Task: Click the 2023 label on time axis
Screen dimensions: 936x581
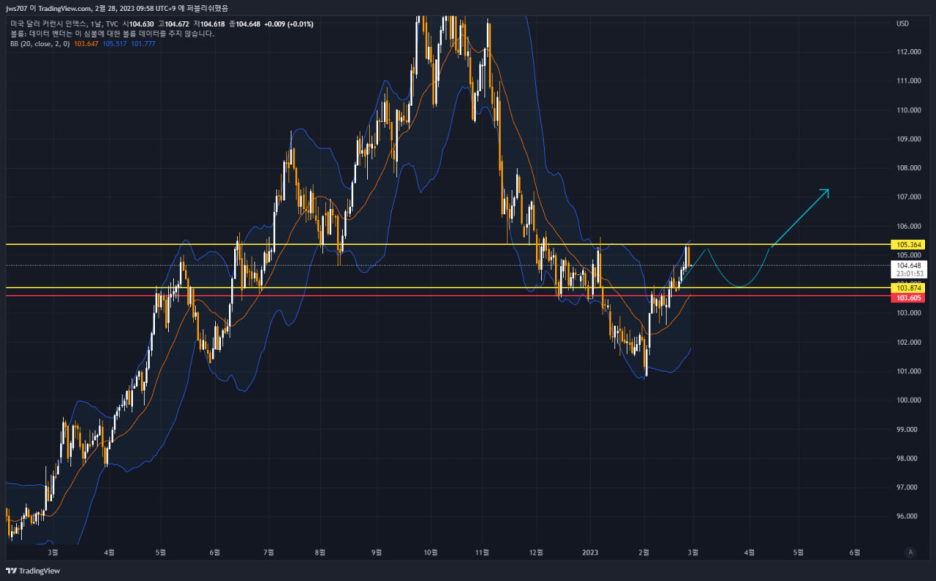Action: (x=590, y=552)
